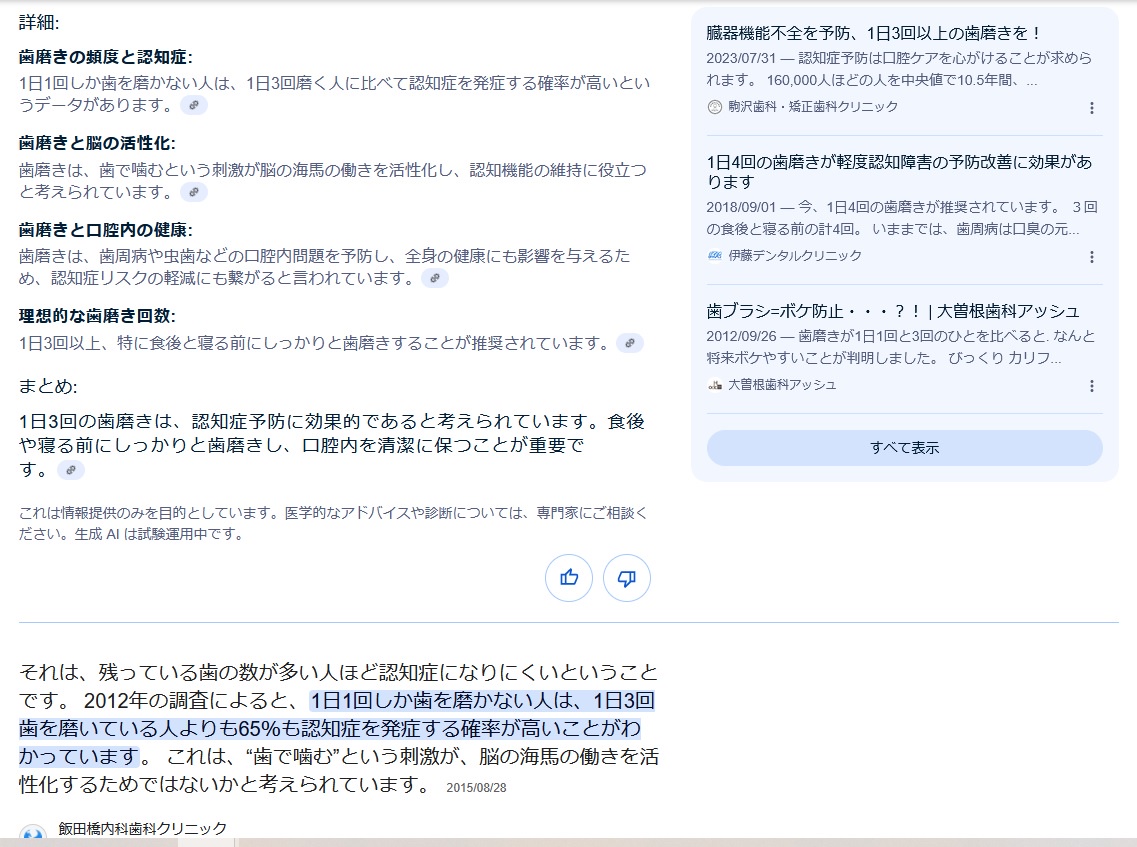
Task: Open source link after まとめ summary paragraph
Action: click(71, 470)
